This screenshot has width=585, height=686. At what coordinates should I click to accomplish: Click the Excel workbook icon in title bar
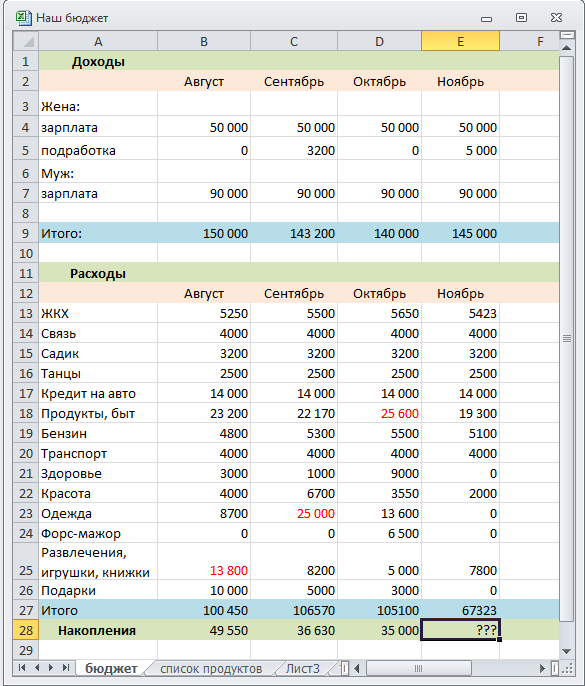[x=23, y=18]
